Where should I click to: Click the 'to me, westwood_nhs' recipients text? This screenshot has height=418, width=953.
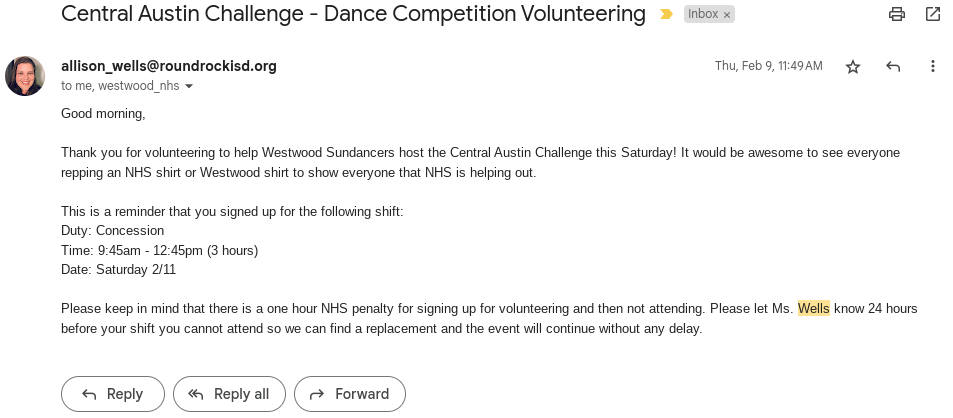(x=120, y=86)
